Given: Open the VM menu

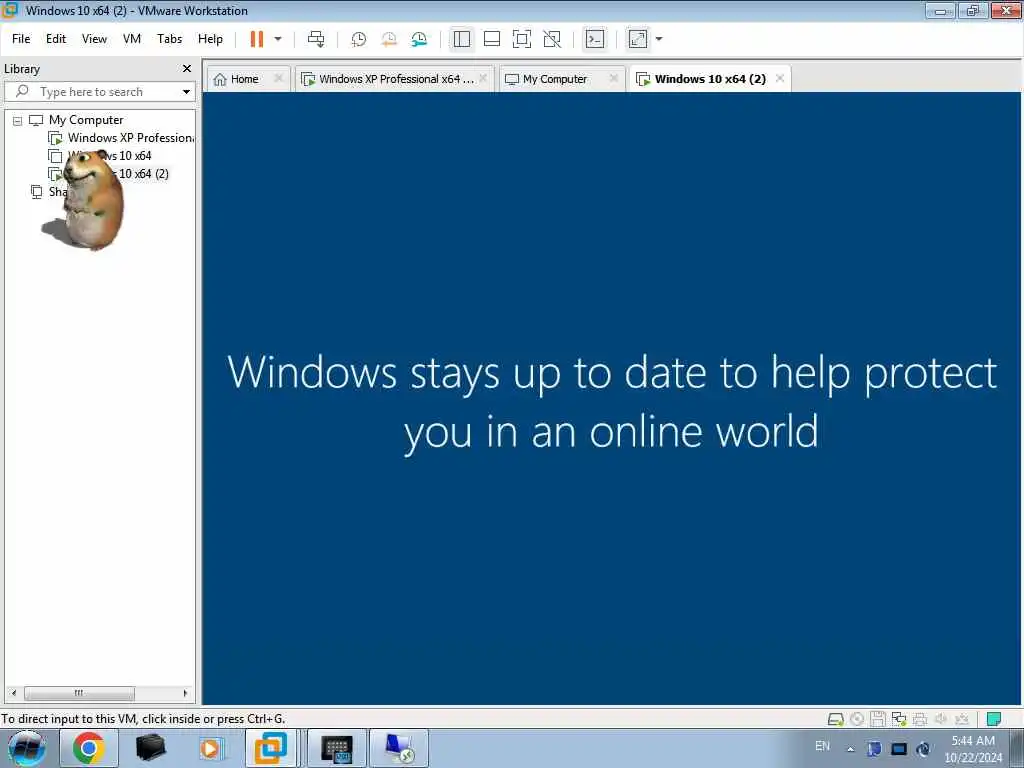Looking at the screenshot, I should 132,39.
